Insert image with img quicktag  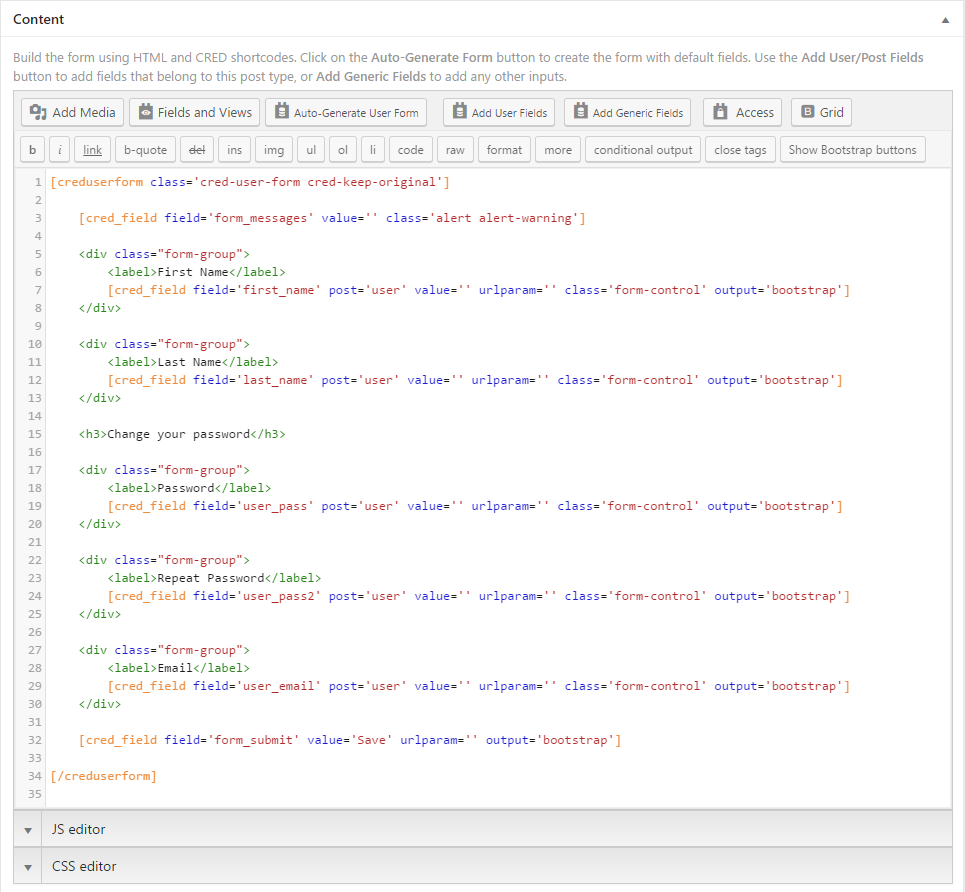click(x=274, y=150)
